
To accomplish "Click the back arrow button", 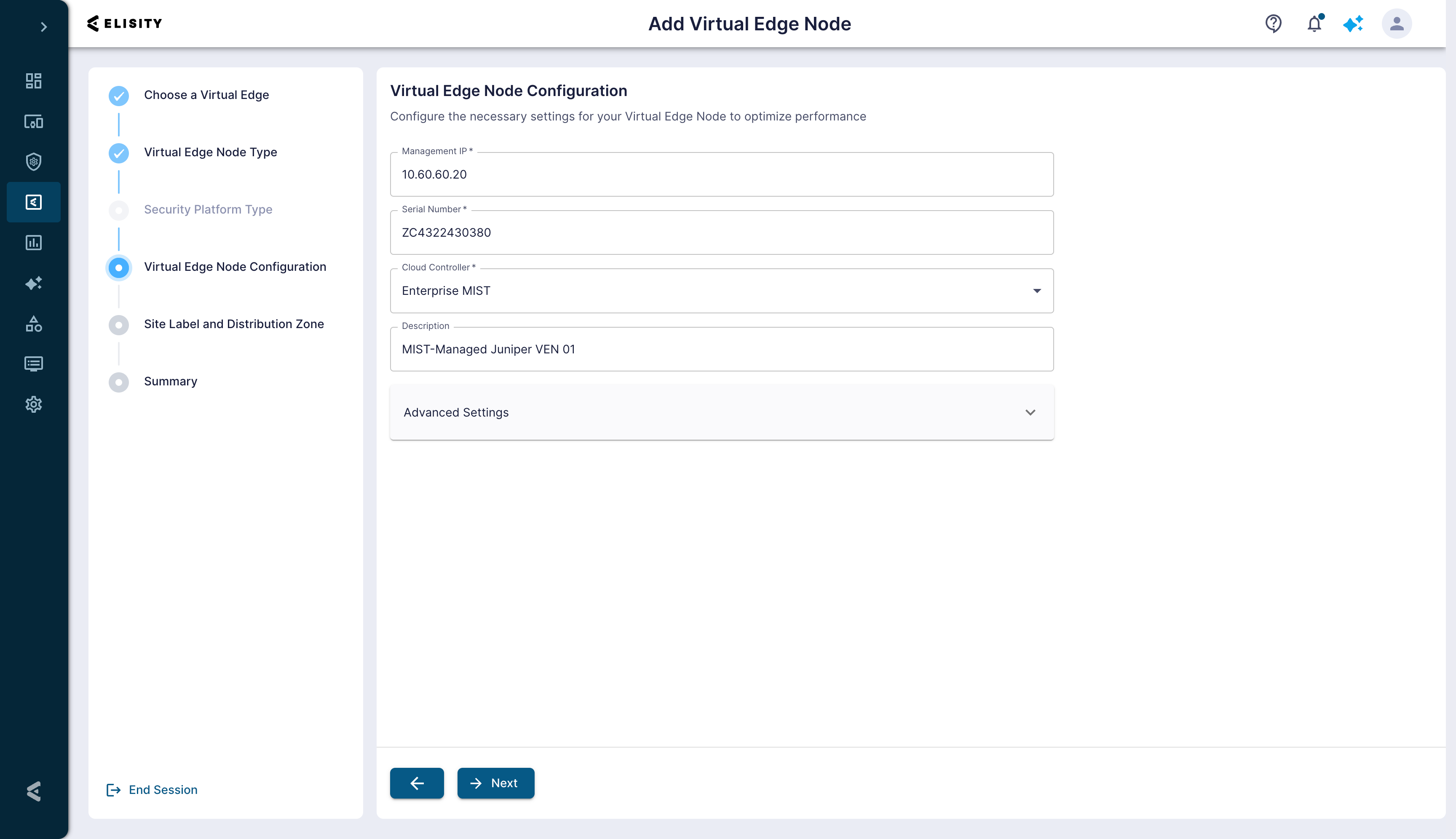I will [x=417, y=783].
